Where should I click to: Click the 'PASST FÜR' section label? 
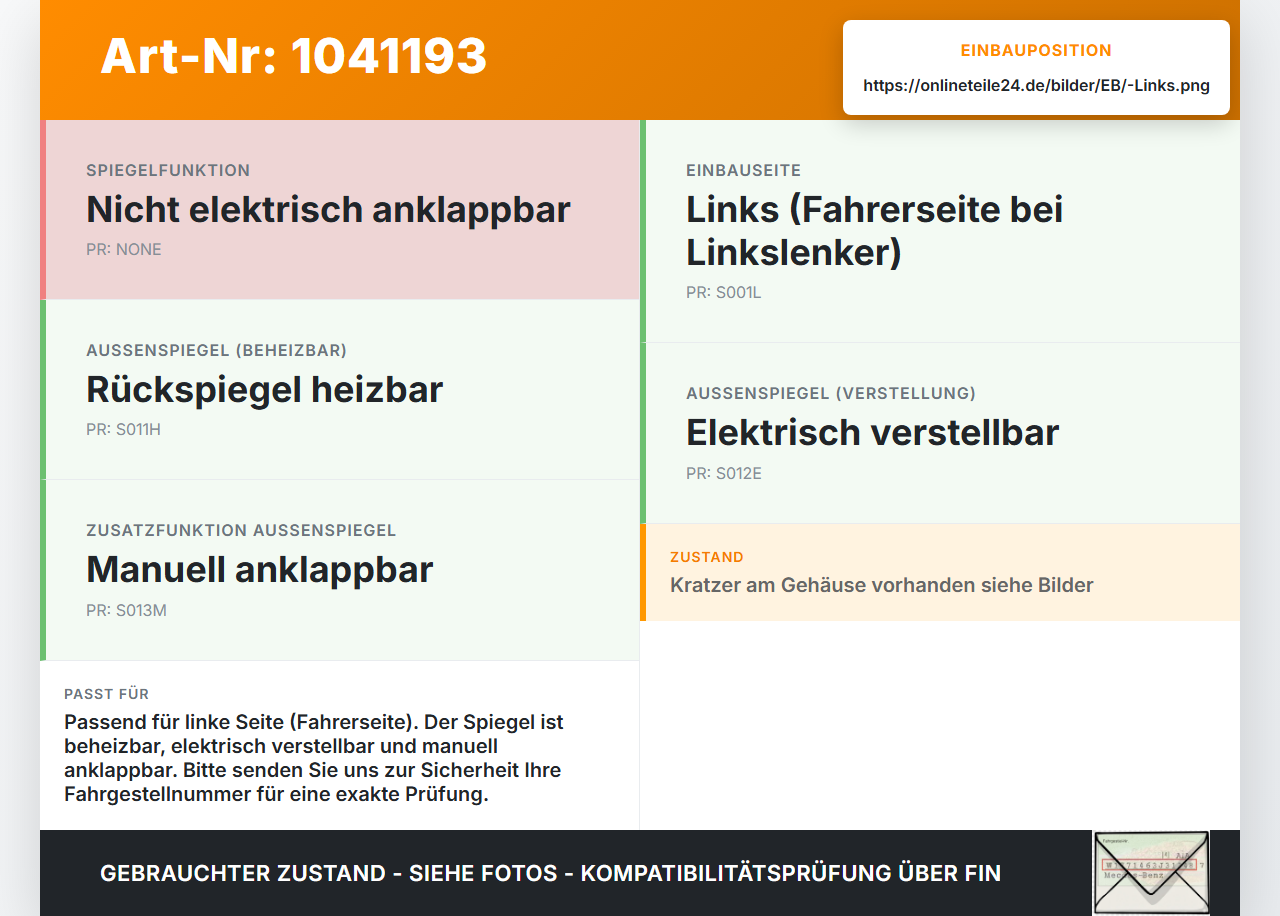[107, 694]
